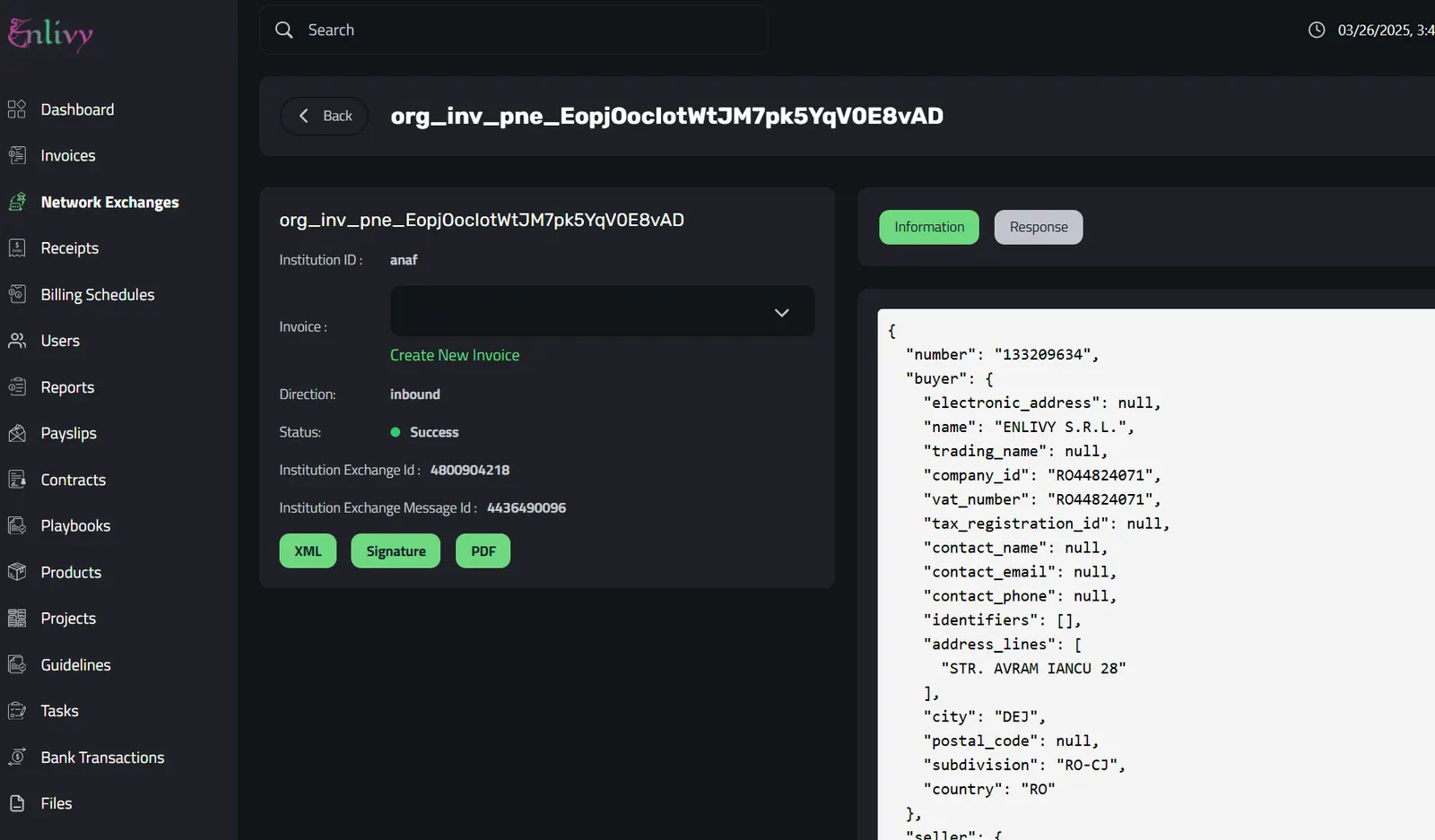Focus the Search input field
Image resolution: width=1435 pixels, height=840 pixels.
point(514,30)
